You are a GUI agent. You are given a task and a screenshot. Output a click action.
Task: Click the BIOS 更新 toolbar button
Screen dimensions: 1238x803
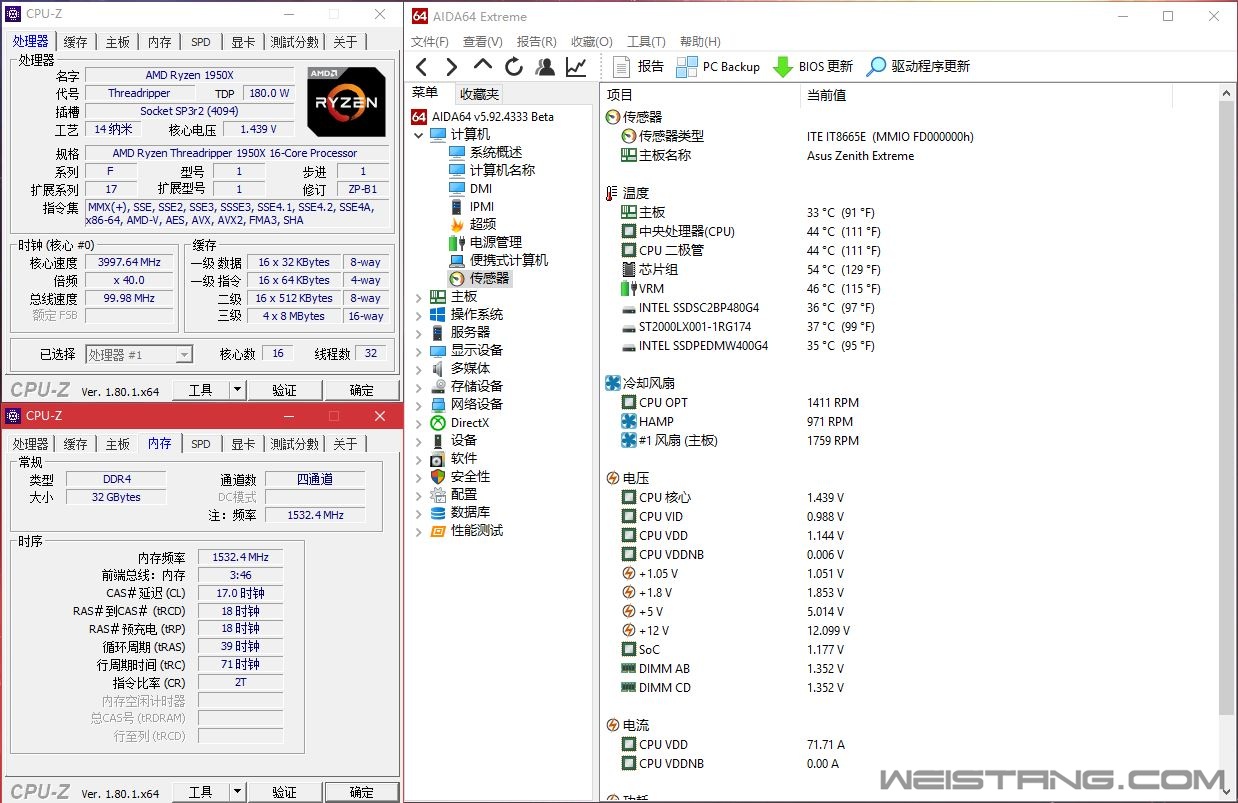click(813, 67)
